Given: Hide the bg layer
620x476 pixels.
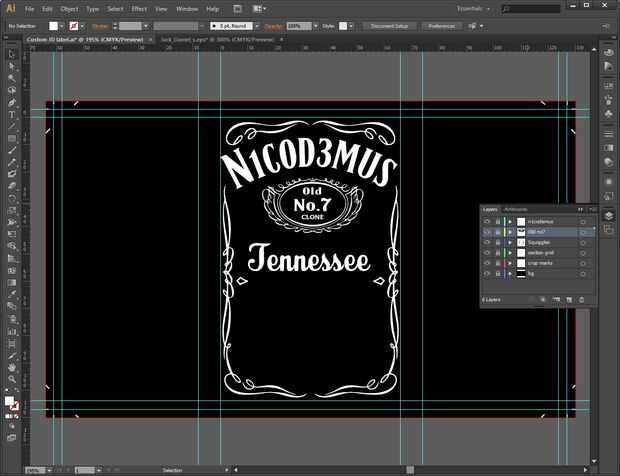Looking at the screenshot, I should (x=487, y=273).
